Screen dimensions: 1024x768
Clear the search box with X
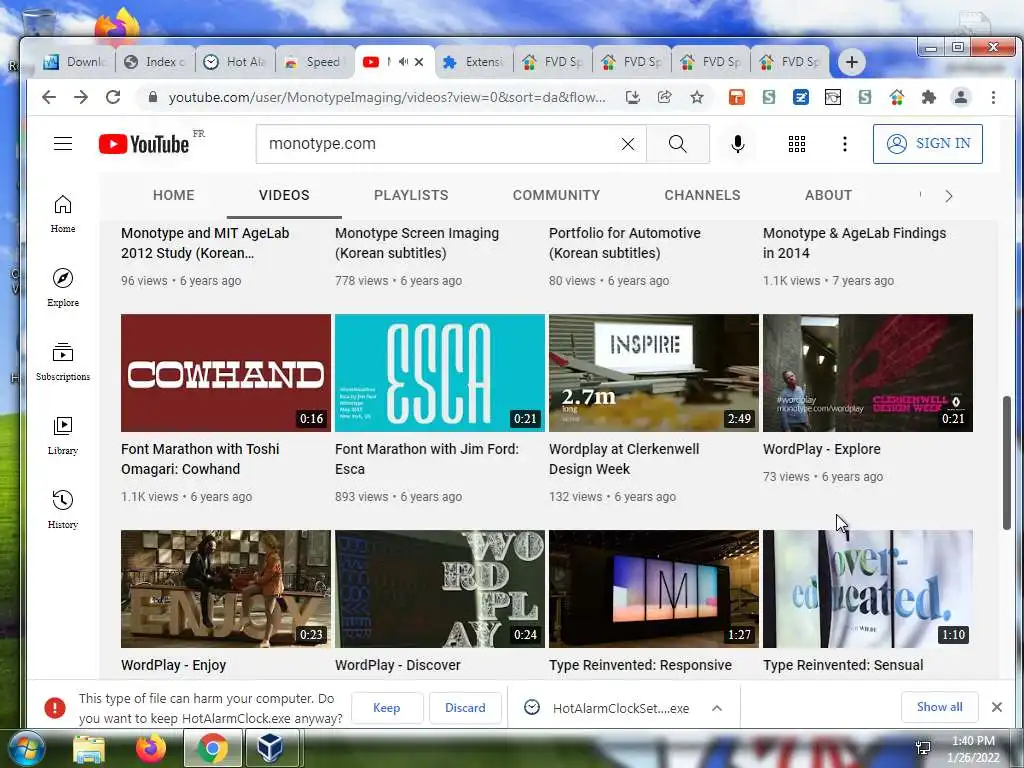628,144
